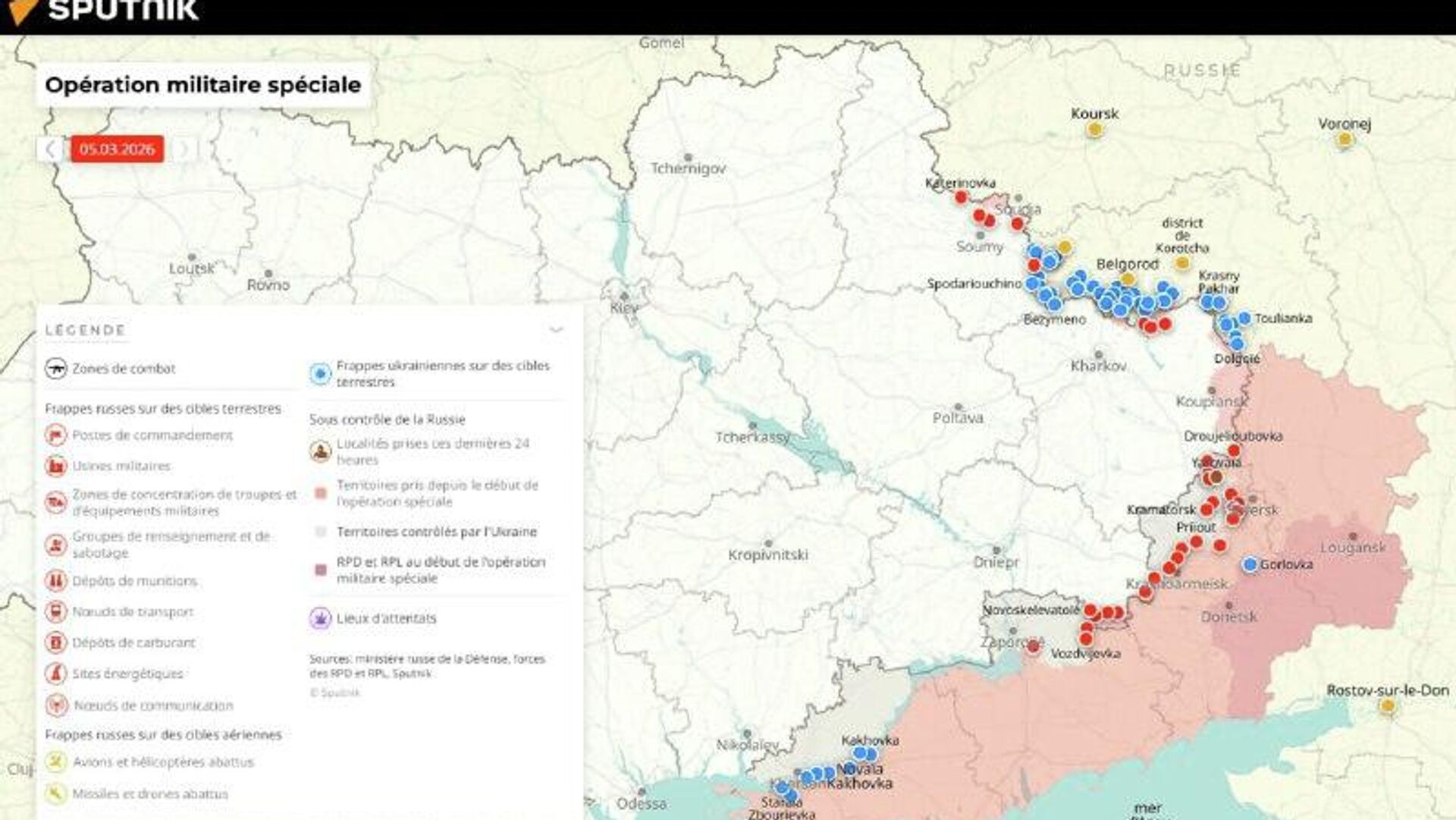
Task: Click the Sputnik logo in header
Action: pos(106,11)
